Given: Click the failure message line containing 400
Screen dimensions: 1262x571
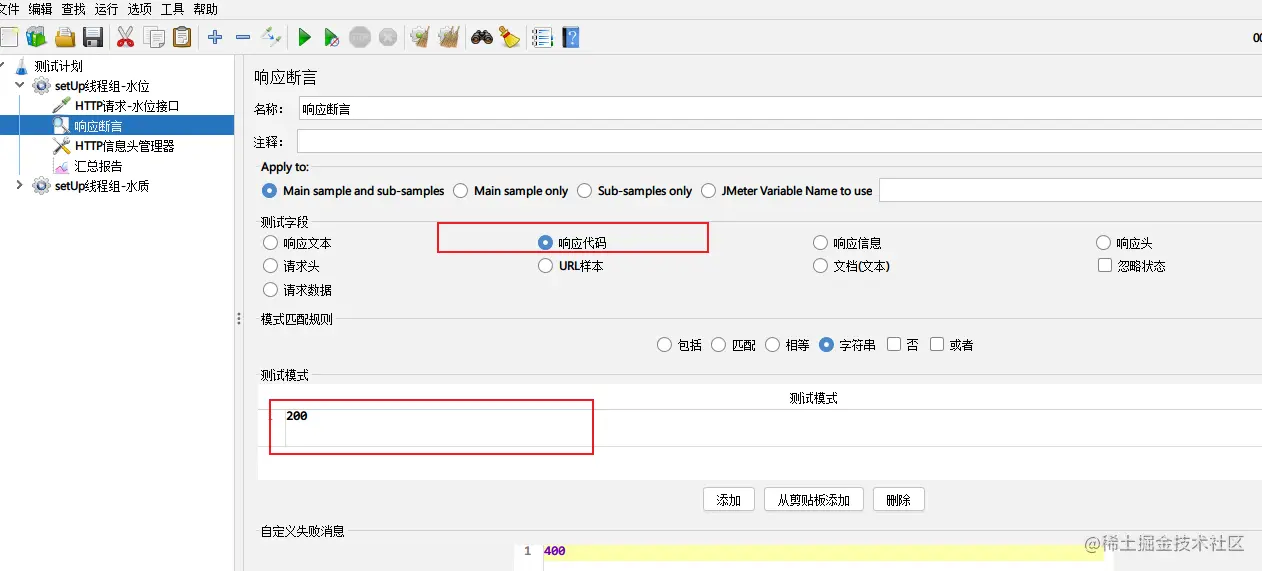Looking at the screenshot, I should [x=824, y=551].
